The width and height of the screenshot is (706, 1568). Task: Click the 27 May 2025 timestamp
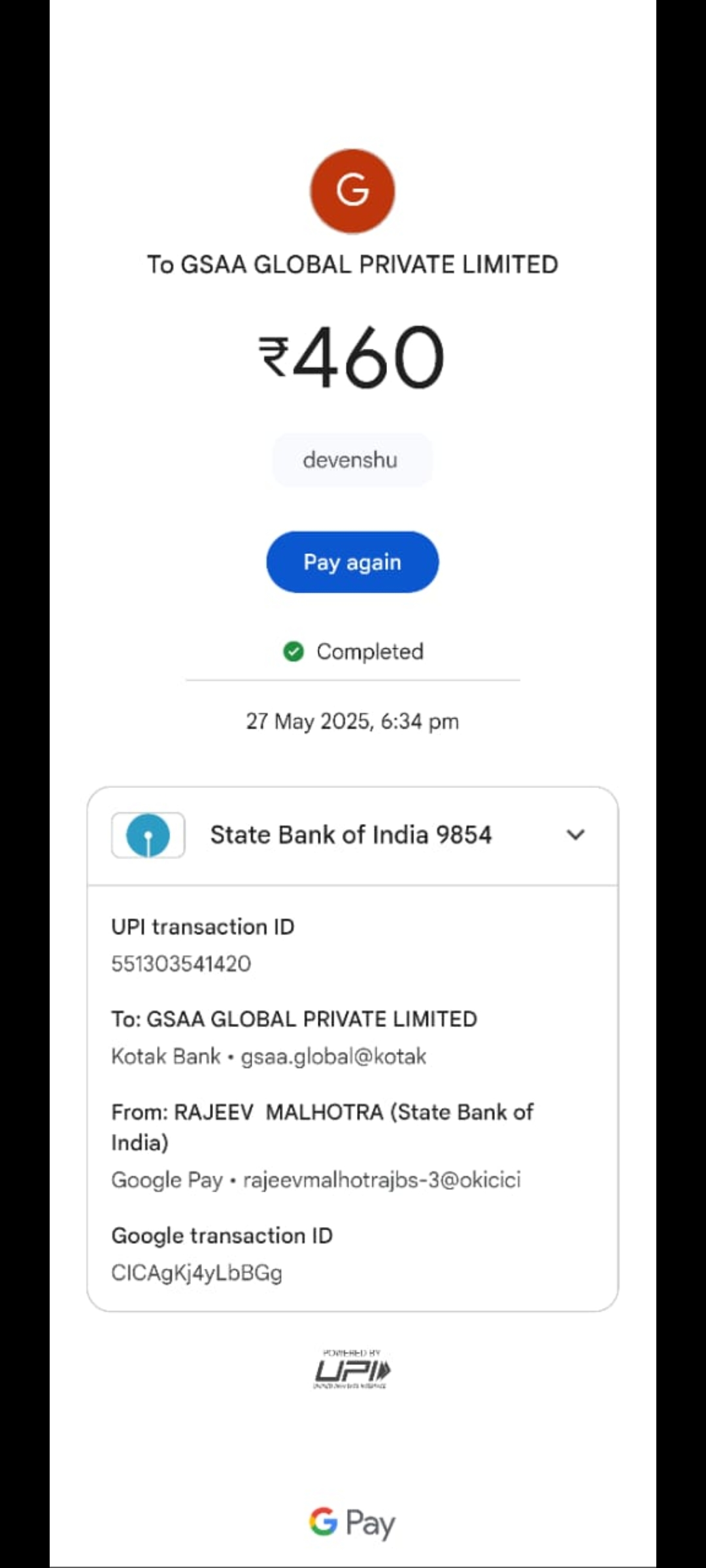pyautogui.click(x=352, y=721)
